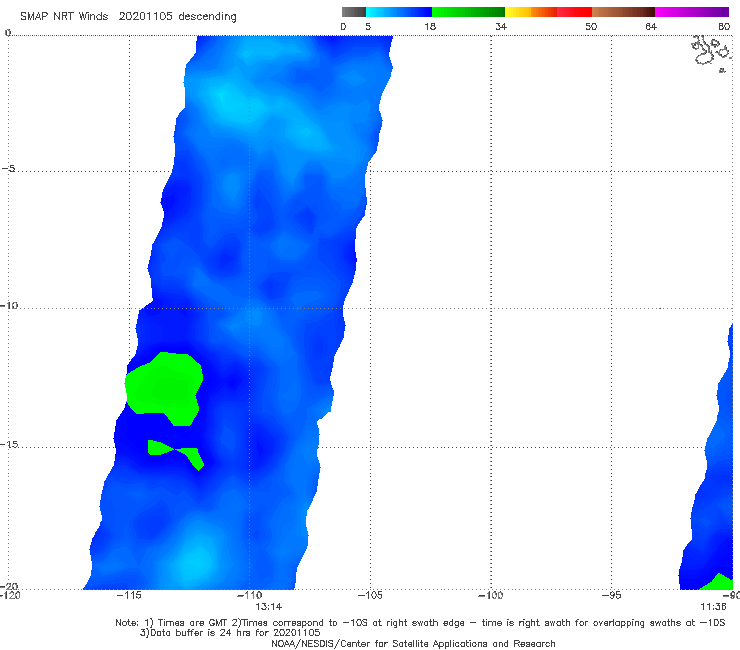Click the note line beginning 'Note: 1) Times are GMT'
Viewport: 740px width, 650px height.
point(420,623)
